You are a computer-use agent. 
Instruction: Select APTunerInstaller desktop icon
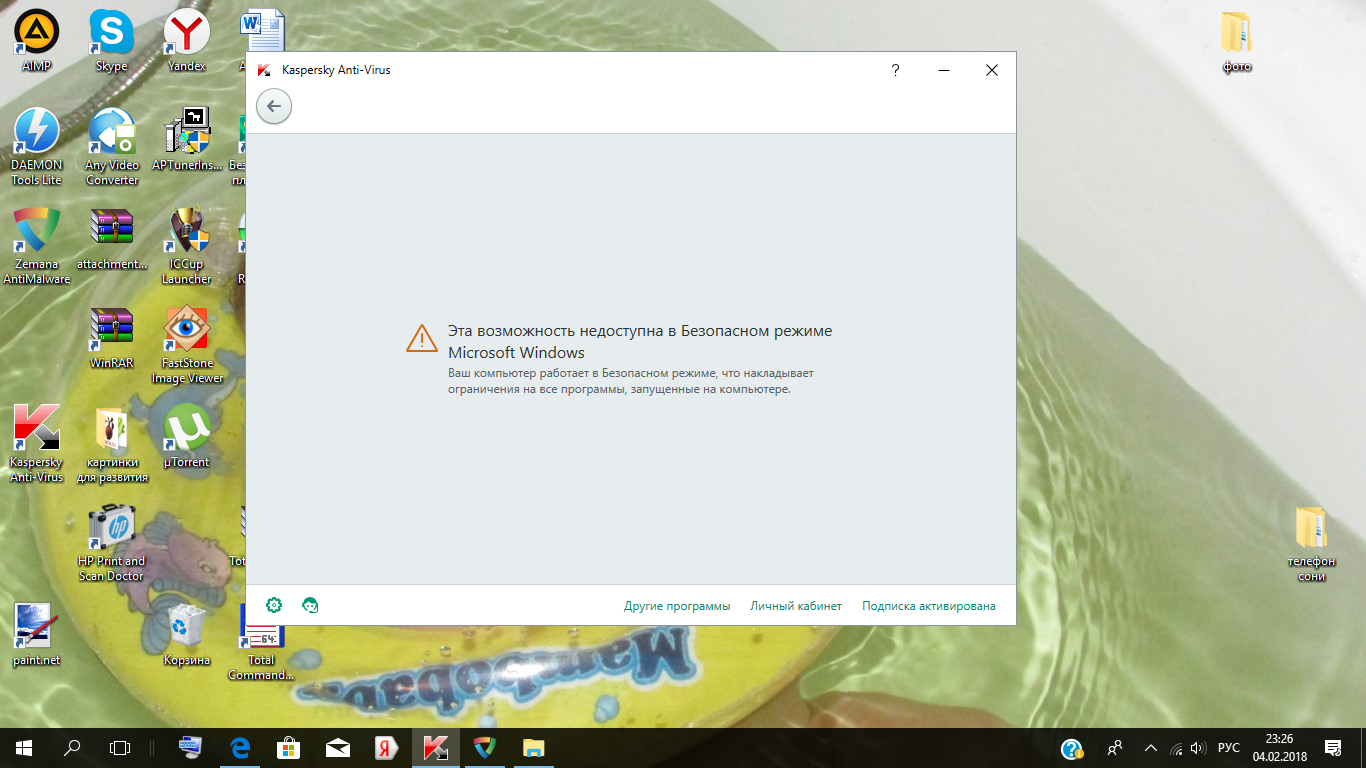pyautogui.click(x=186, y=139)
